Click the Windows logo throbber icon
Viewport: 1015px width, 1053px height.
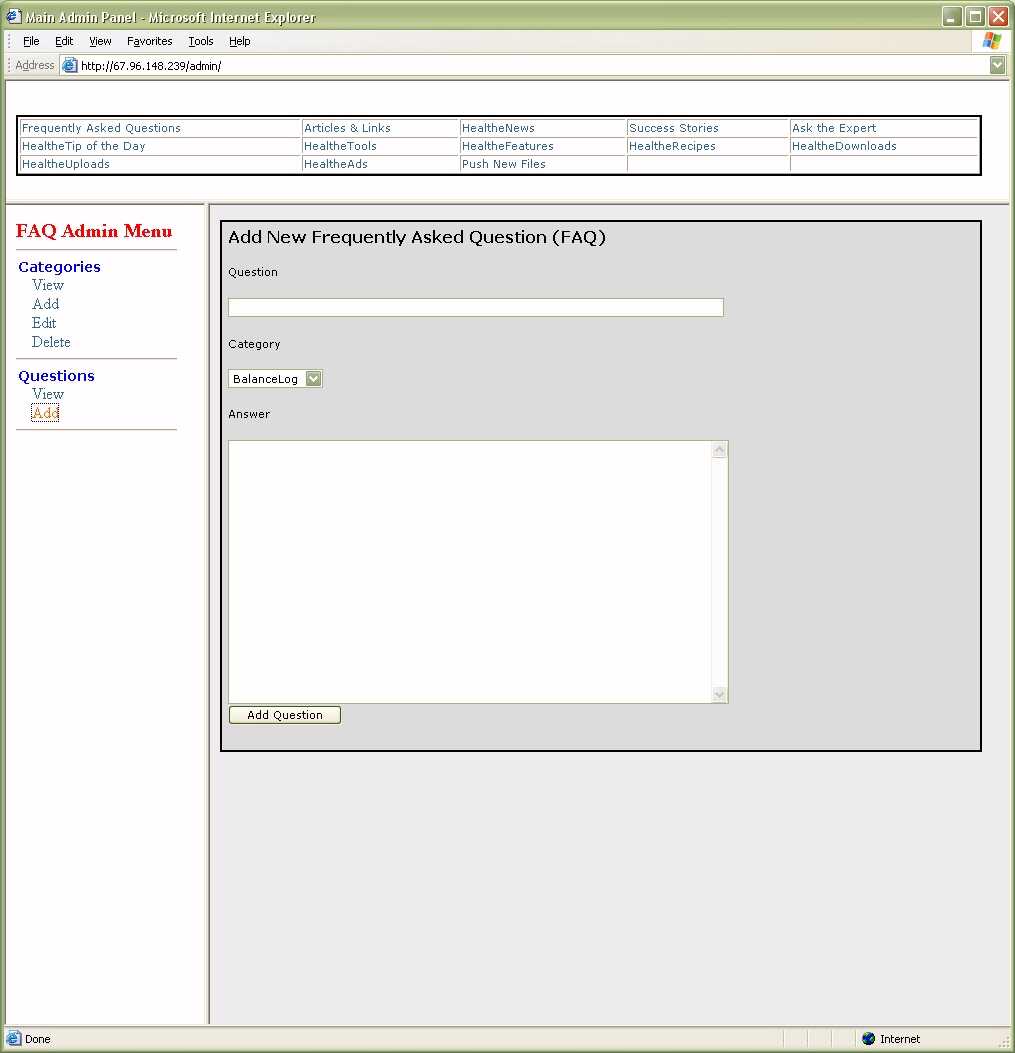[x=991, y=41]
